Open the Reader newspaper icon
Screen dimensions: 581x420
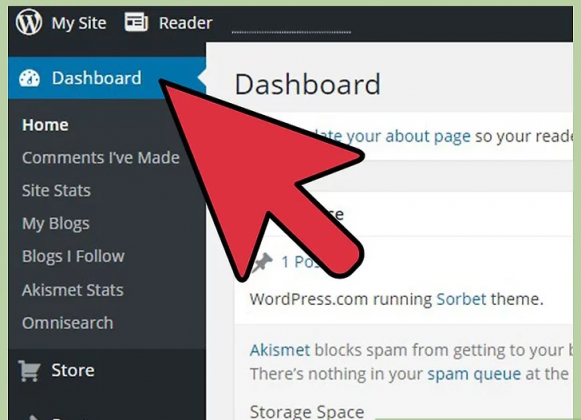(136, 22)
